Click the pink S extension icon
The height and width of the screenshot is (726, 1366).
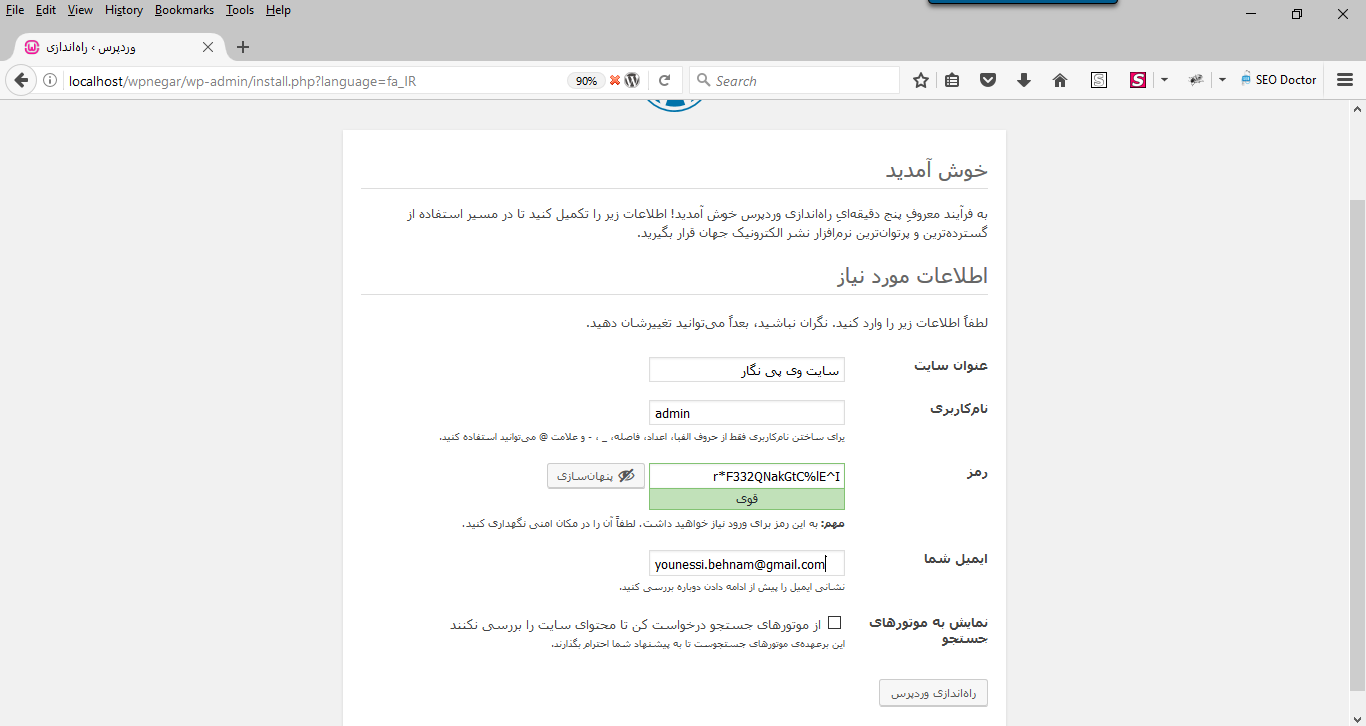[x=1138, y=81]
